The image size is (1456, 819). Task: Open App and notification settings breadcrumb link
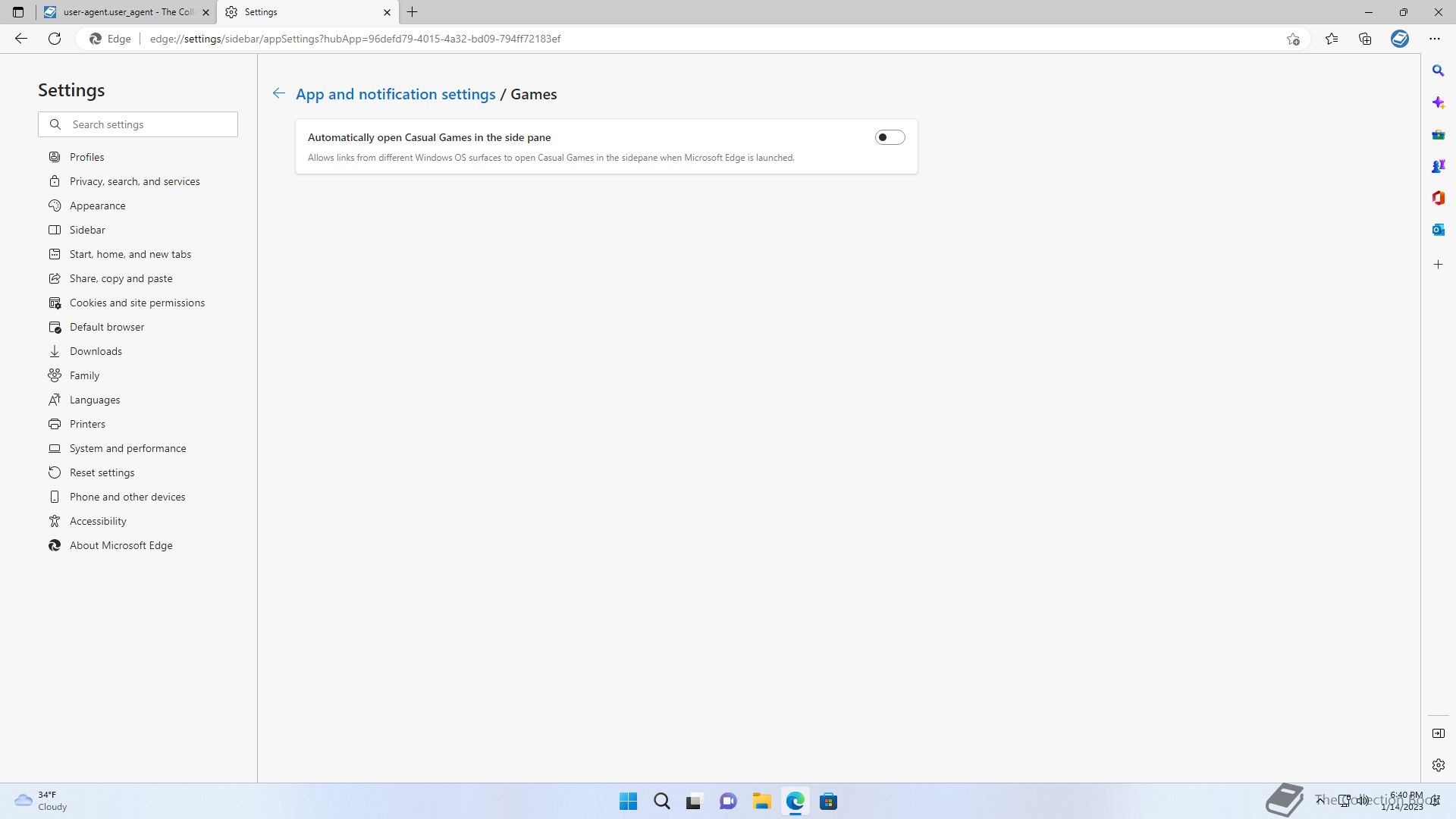pos(395,94)
